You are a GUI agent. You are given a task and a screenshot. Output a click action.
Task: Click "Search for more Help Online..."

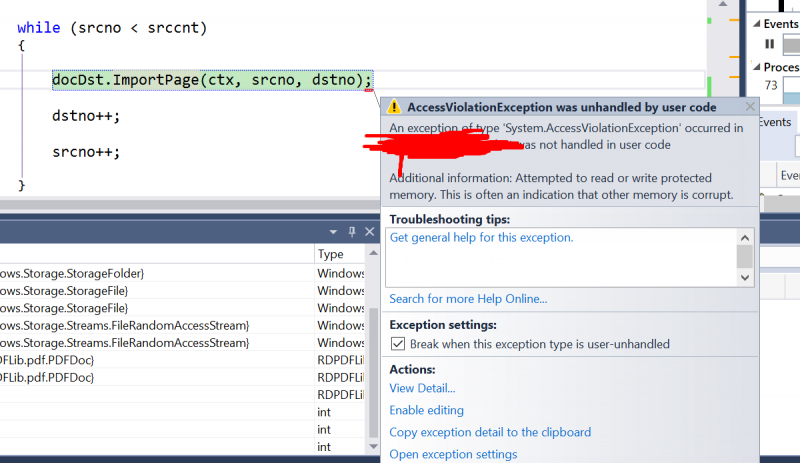(468, 299)
